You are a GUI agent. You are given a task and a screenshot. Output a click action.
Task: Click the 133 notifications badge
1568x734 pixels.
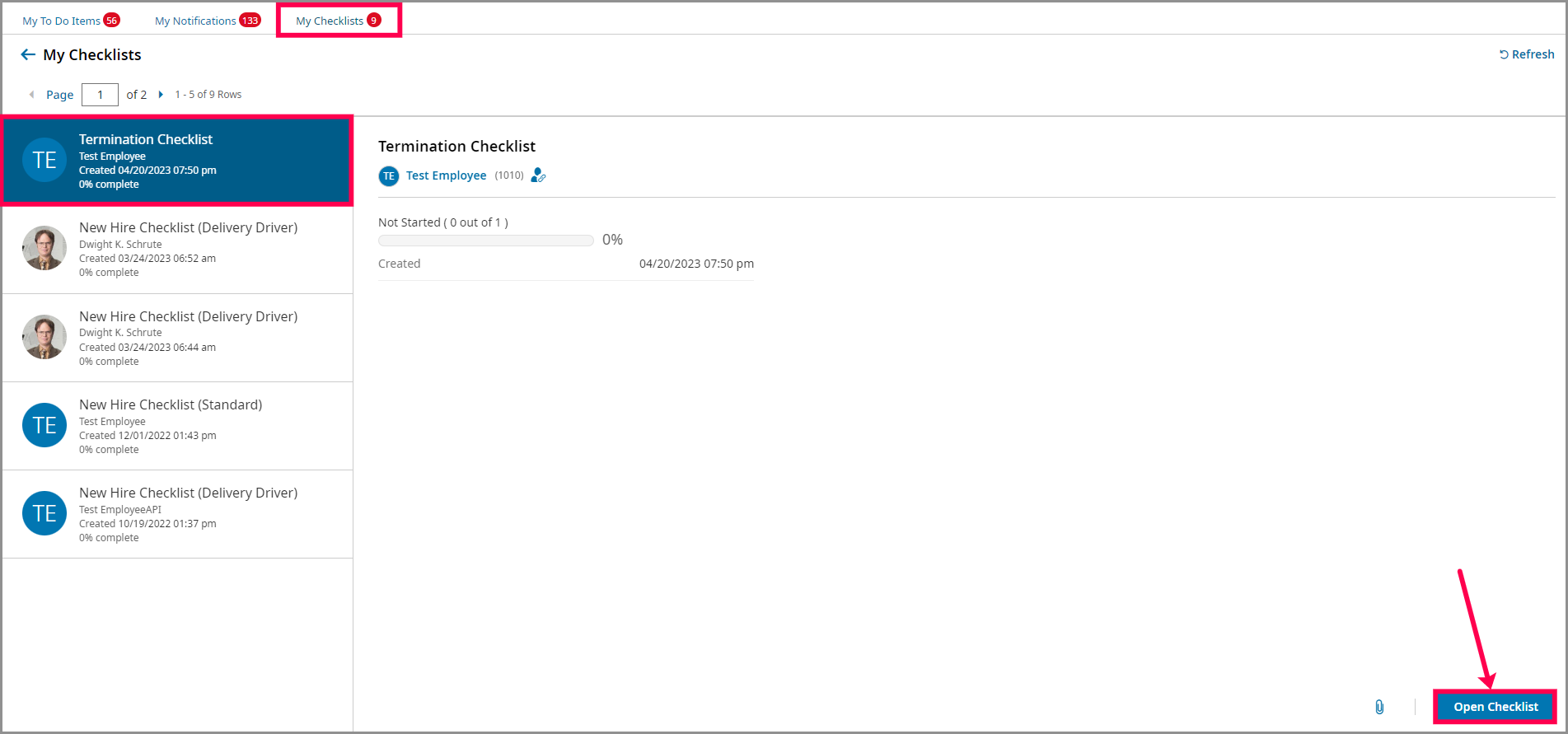(x=250, y=21)
